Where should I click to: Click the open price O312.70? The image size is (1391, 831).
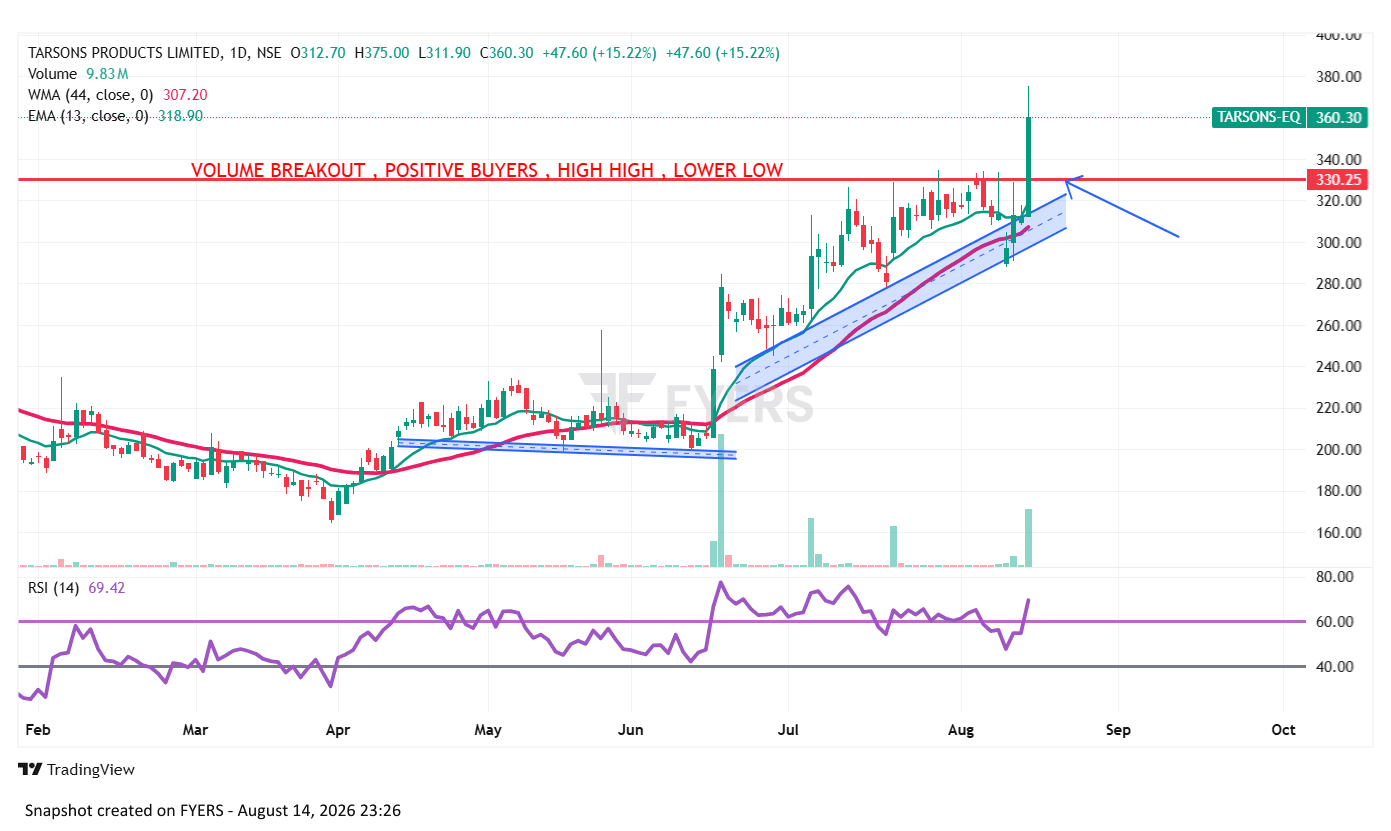[x=317, y=53]
